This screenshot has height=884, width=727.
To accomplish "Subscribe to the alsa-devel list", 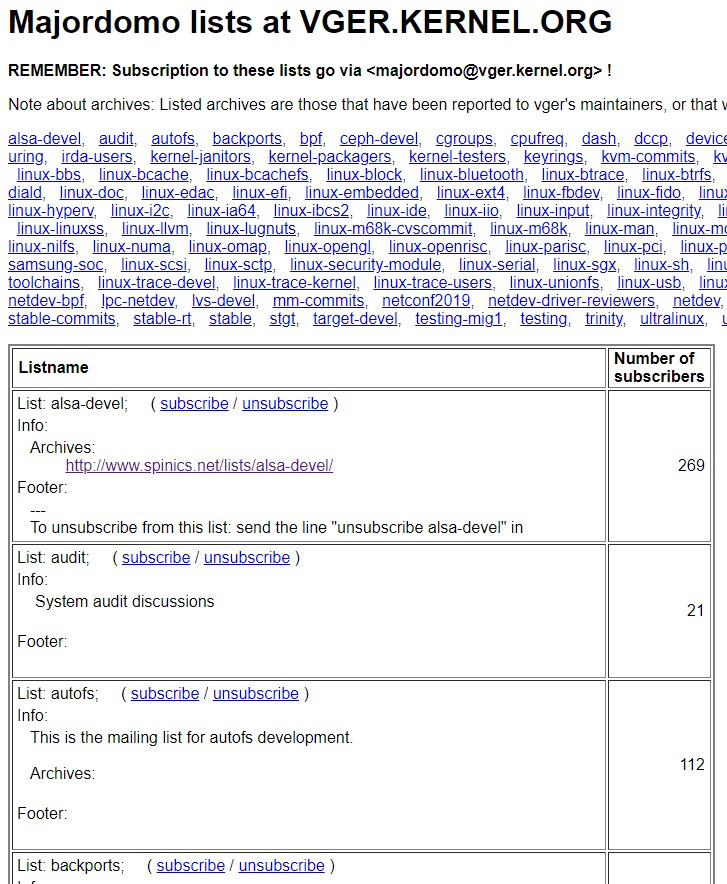I will (194, 404).
